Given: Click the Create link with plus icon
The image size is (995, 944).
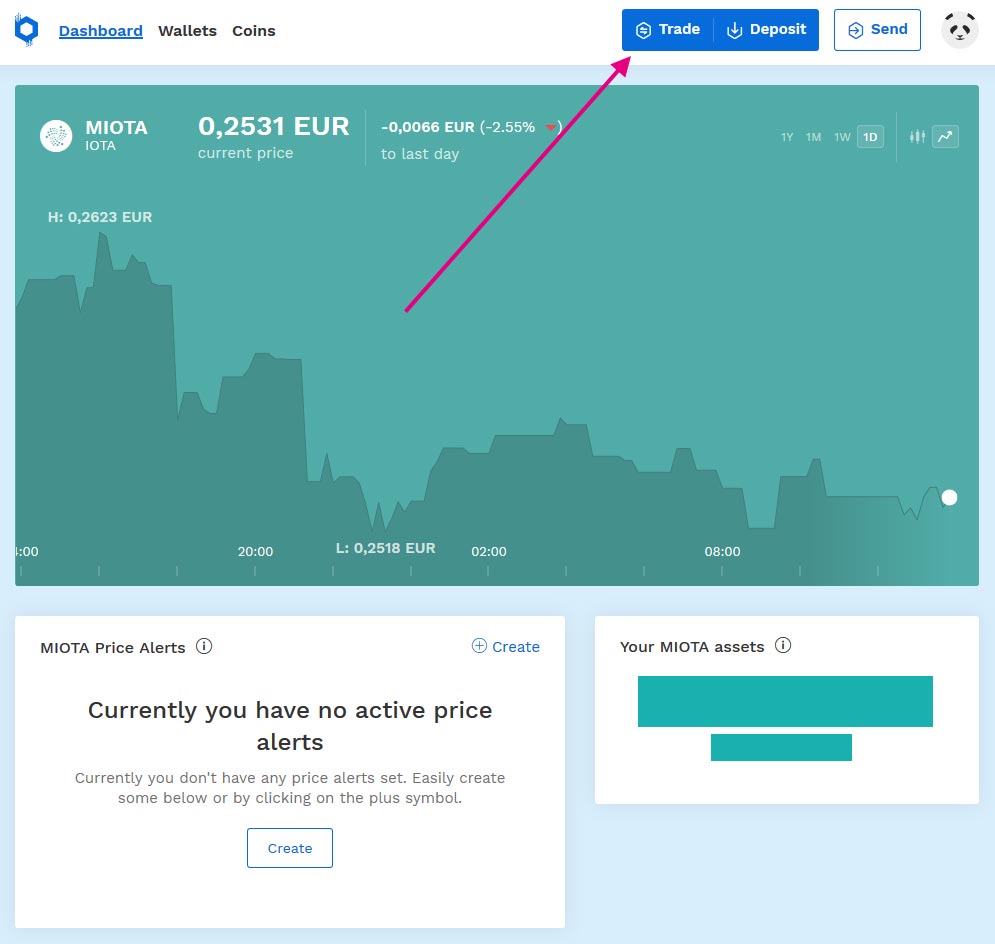Looking at the screenshot, I should coord(506,646).
